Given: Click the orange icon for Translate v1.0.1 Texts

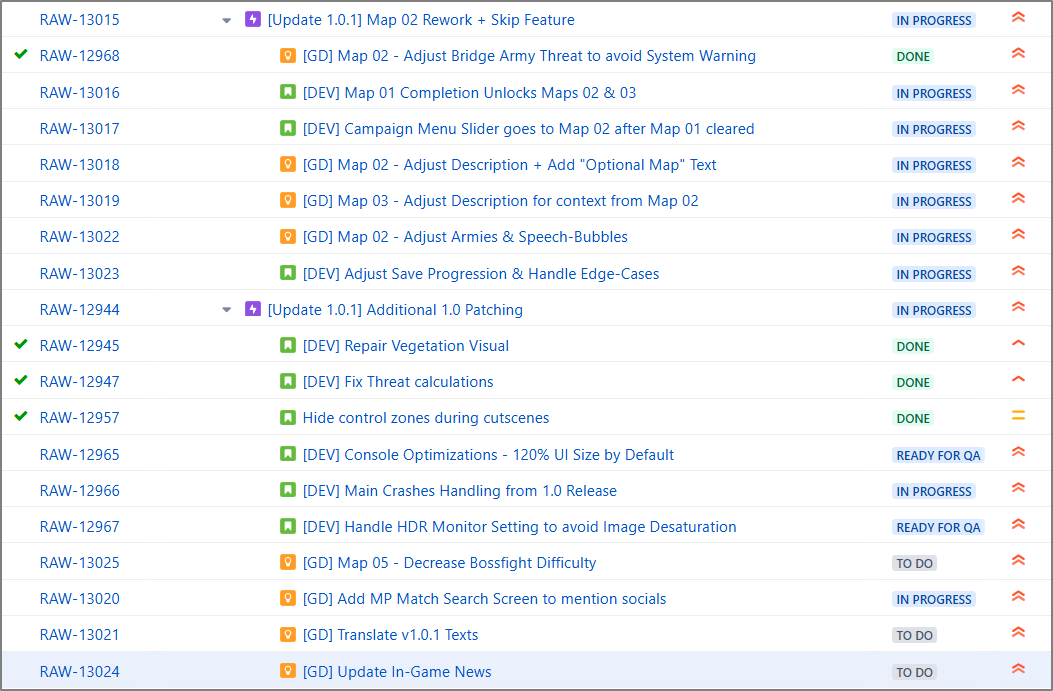Looking at the screenshot, I should (x=288, y=635).
